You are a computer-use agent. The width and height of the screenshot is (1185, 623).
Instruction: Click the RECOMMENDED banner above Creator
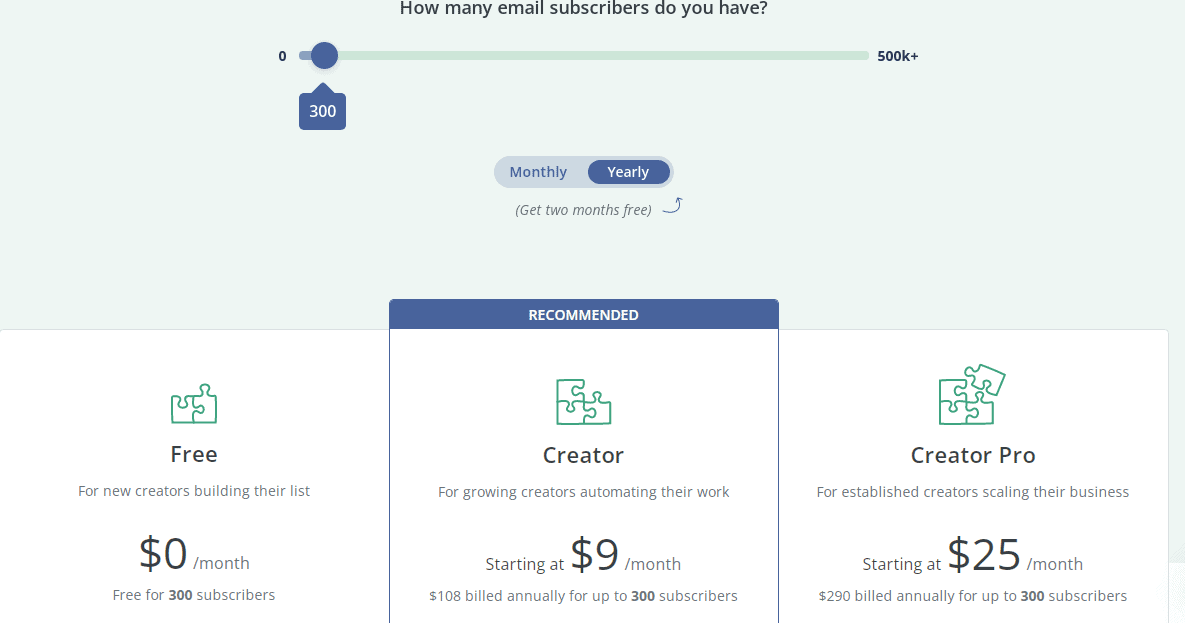pyautogui.click(x=583, y=314)
